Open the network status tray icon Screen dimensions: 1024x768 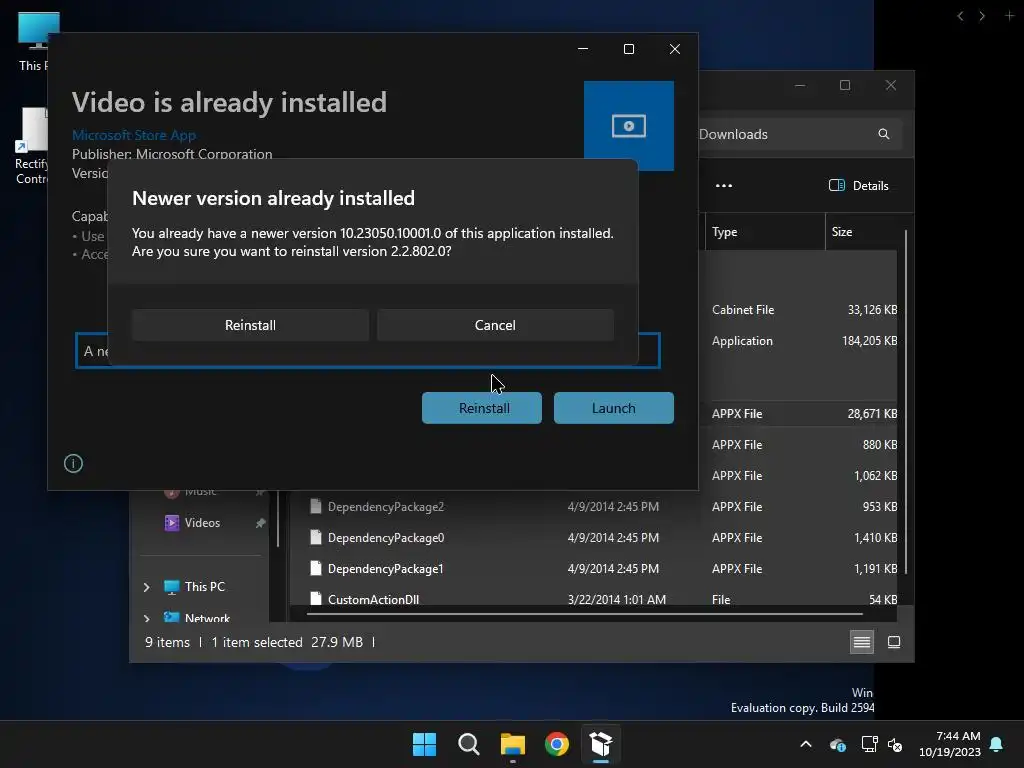(869, 744)
